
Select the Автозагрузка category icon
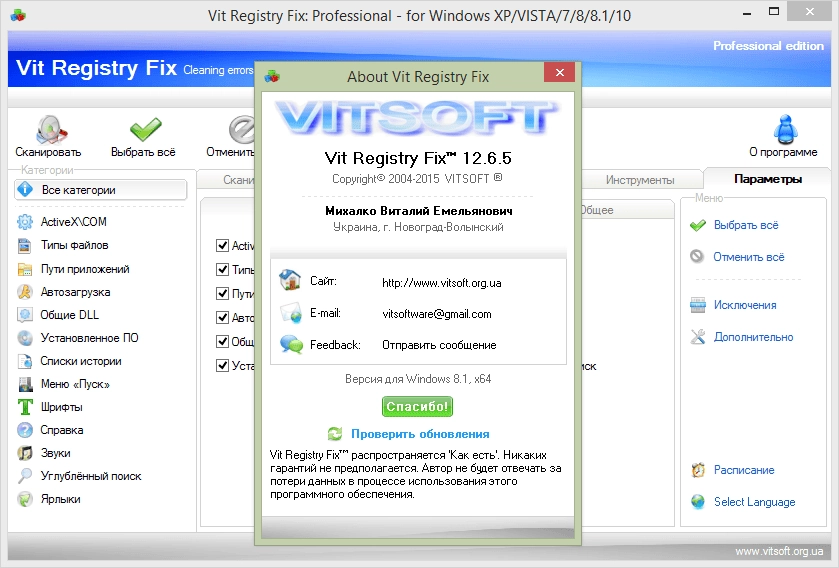[25, 292]
